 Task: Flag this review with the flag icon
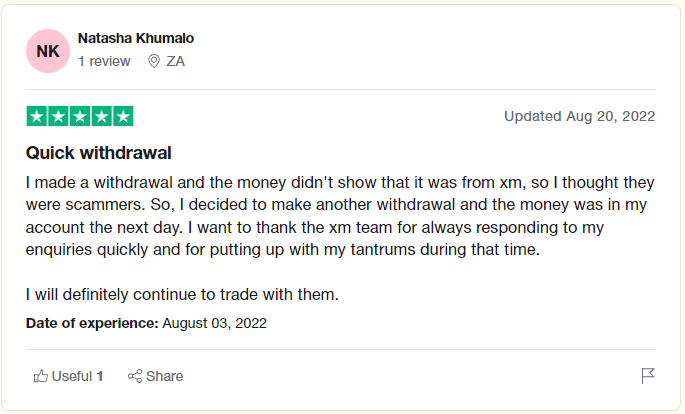click(648, 376)
